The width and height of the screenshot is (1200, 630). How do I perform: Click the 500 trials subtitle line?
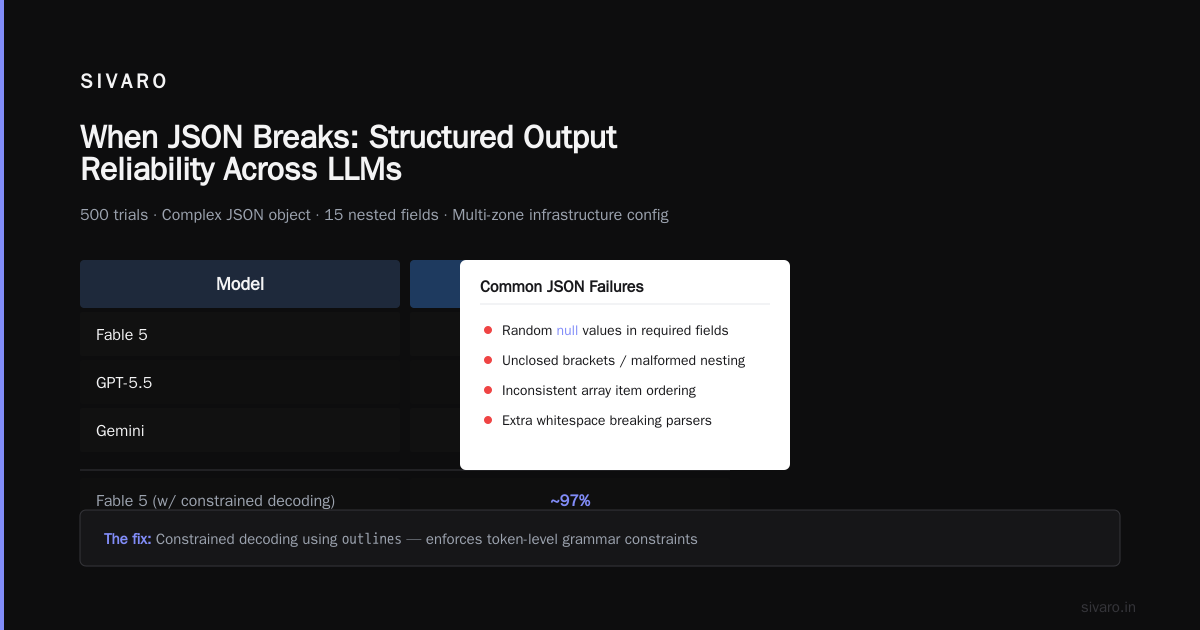point(374,214)
